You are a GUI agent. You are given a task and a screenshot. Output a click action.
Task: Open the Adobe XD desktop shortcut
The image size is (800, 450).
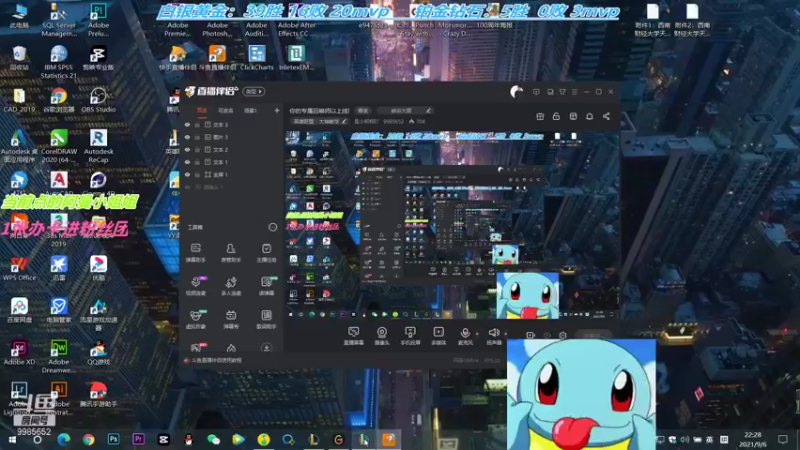pos(19,353)
